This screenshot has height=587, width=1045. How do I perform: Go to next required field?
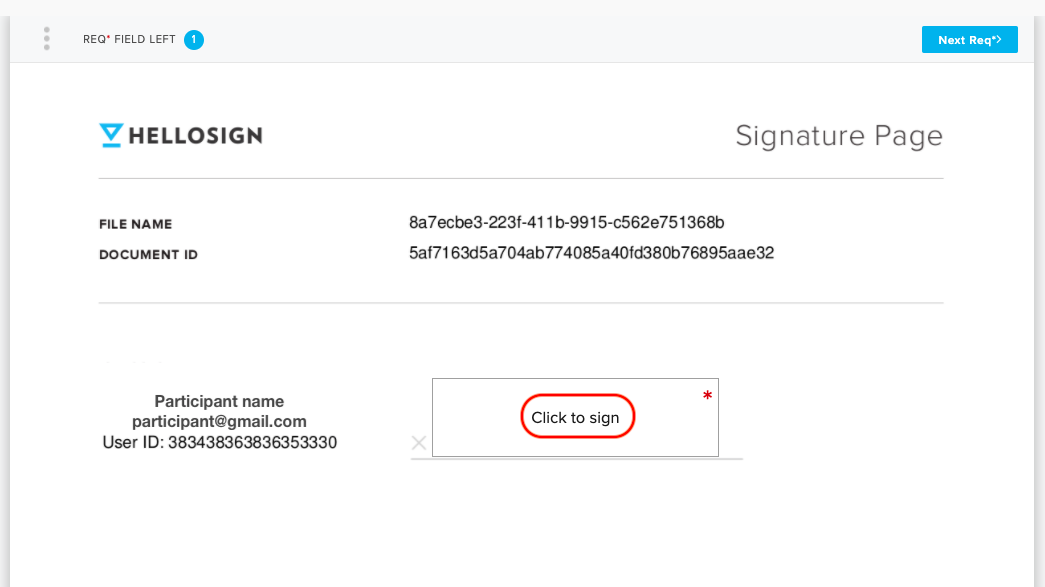click(969, 40)
